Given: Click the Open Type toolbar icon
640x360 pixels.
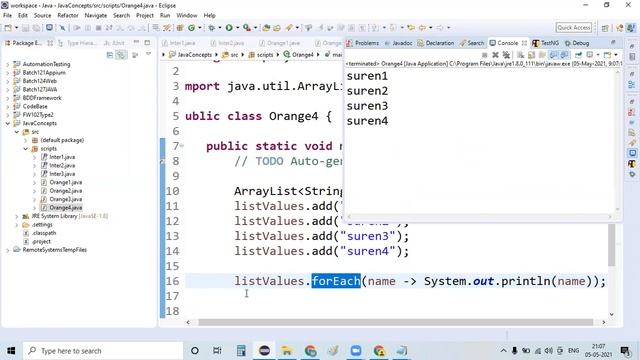Looking at the screenshot, I should point(266,28).
